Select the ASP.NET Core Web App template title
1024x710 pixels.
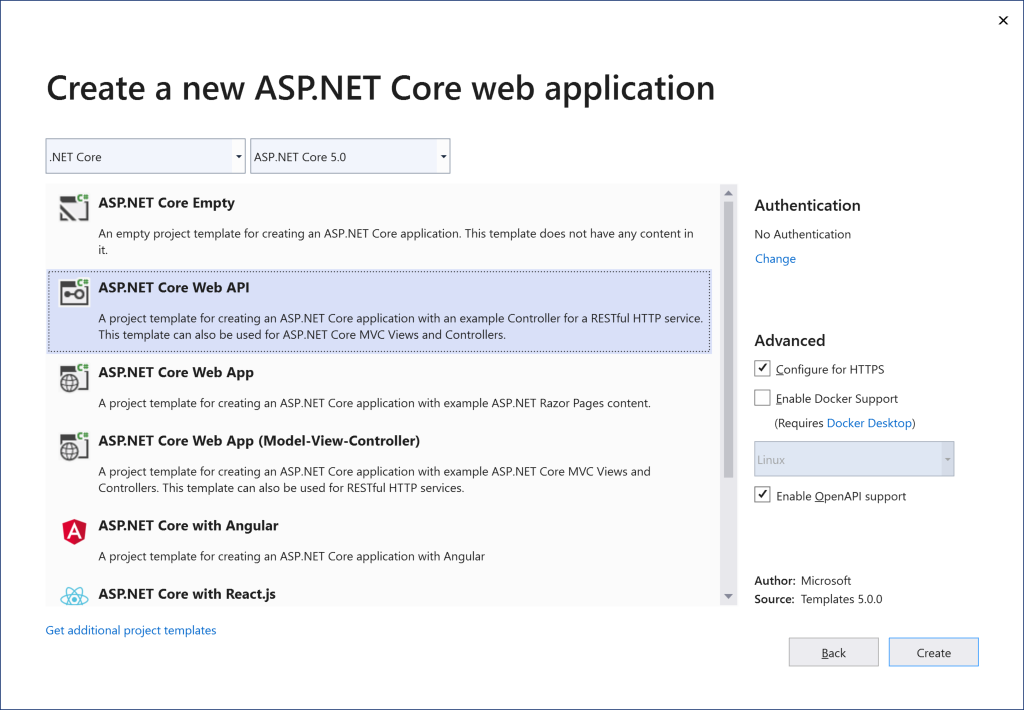[x=176, y=373]
